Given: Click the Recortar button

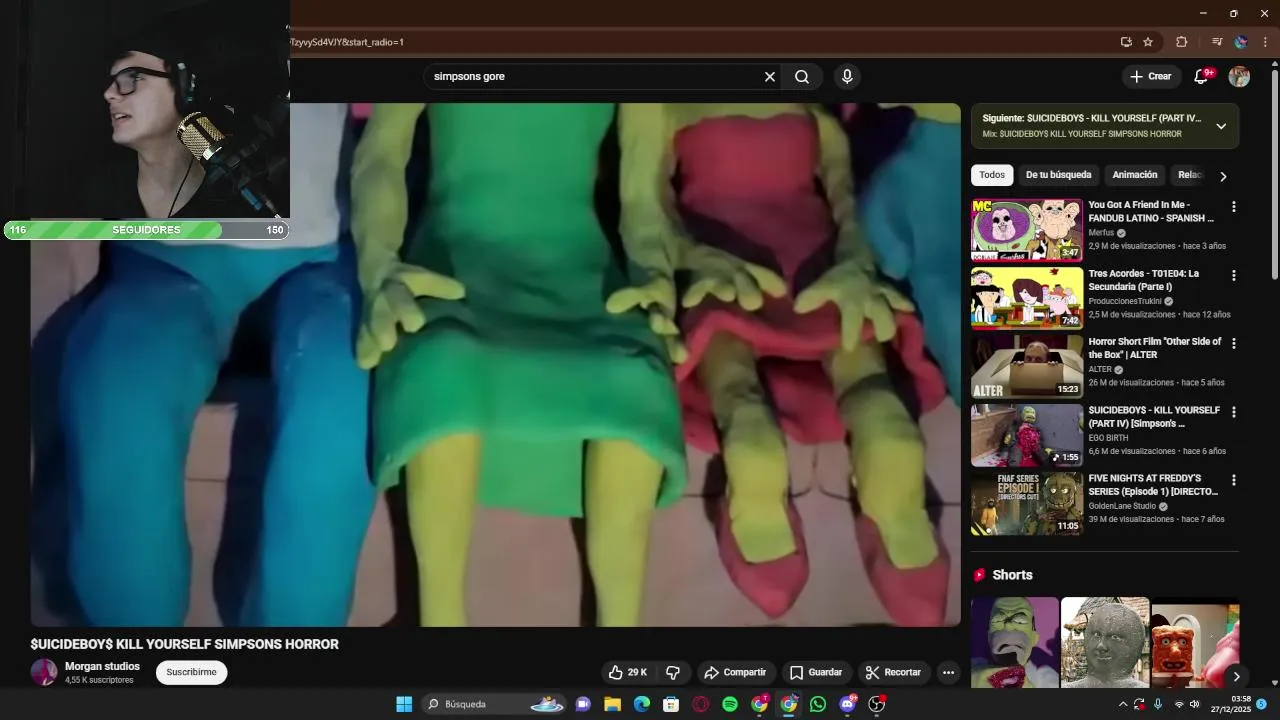Looking at the screenshot, I should coord(893,672).
